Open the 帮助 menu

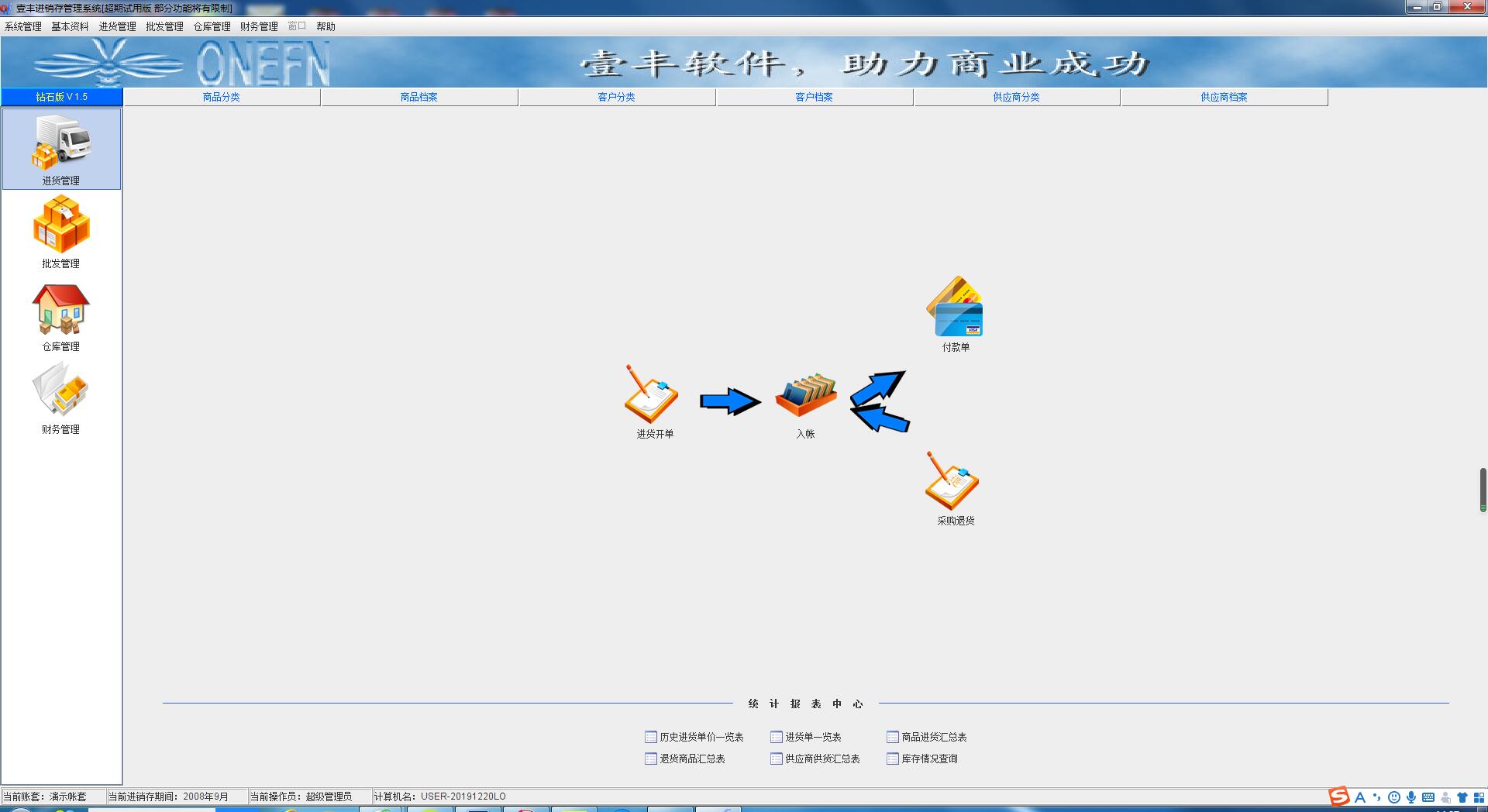coord(325,26)
